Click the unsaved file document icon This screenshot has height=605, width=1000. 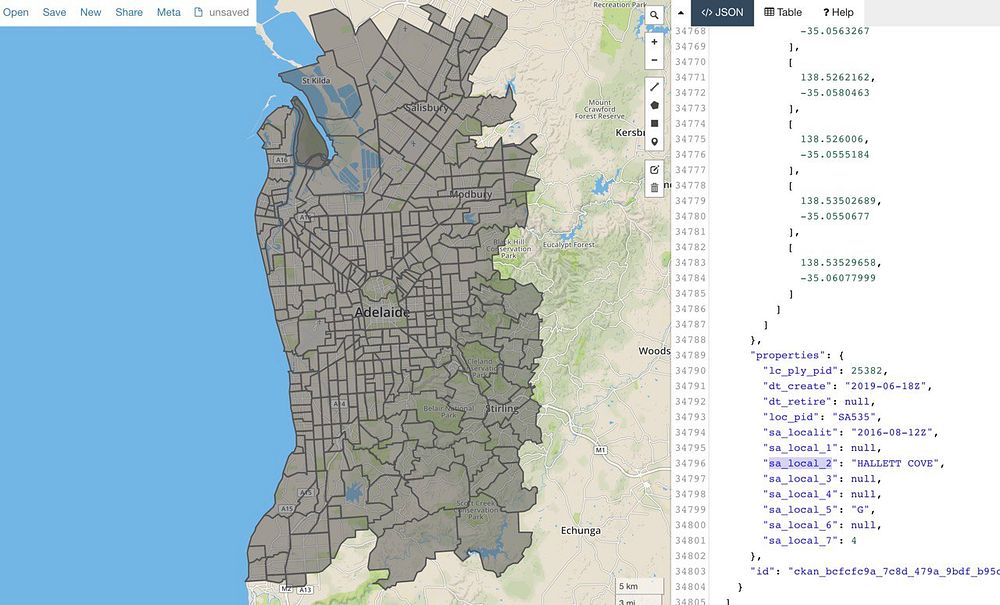[198, 12]
